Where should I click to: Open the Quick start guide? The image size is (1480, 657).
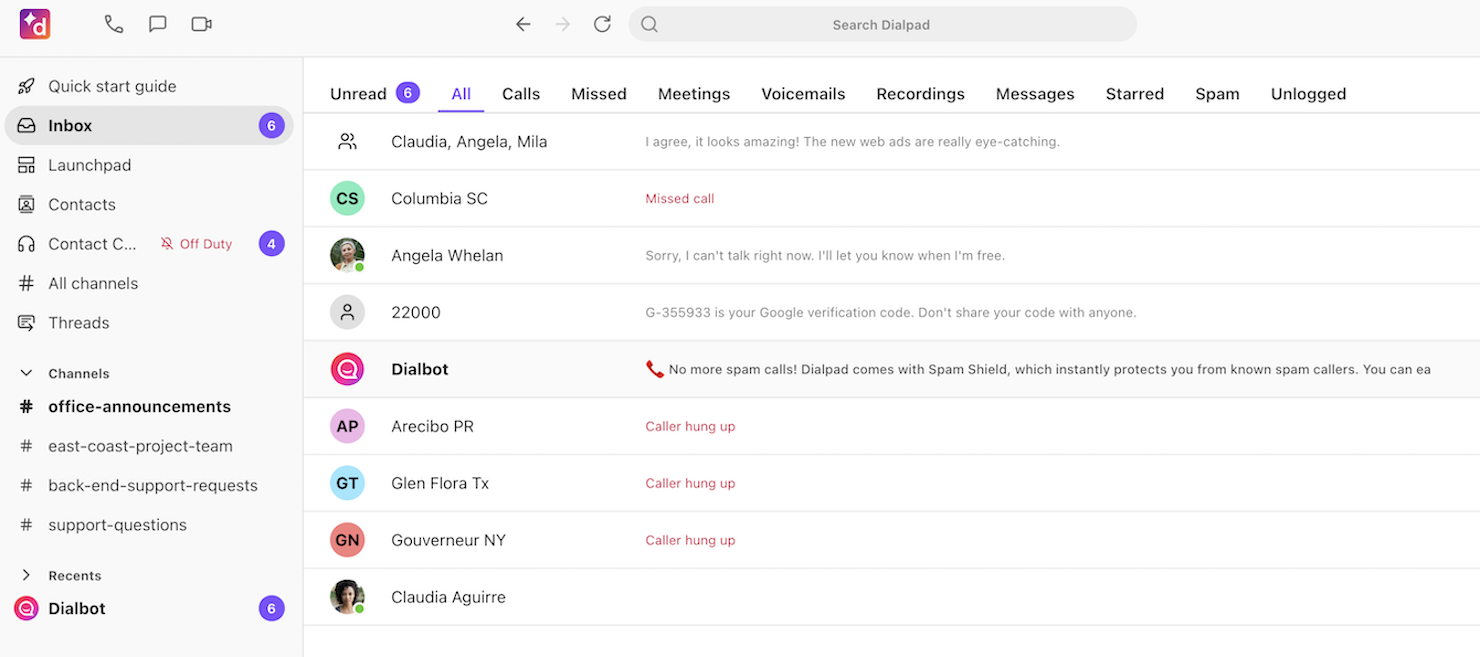click(112, 85)
